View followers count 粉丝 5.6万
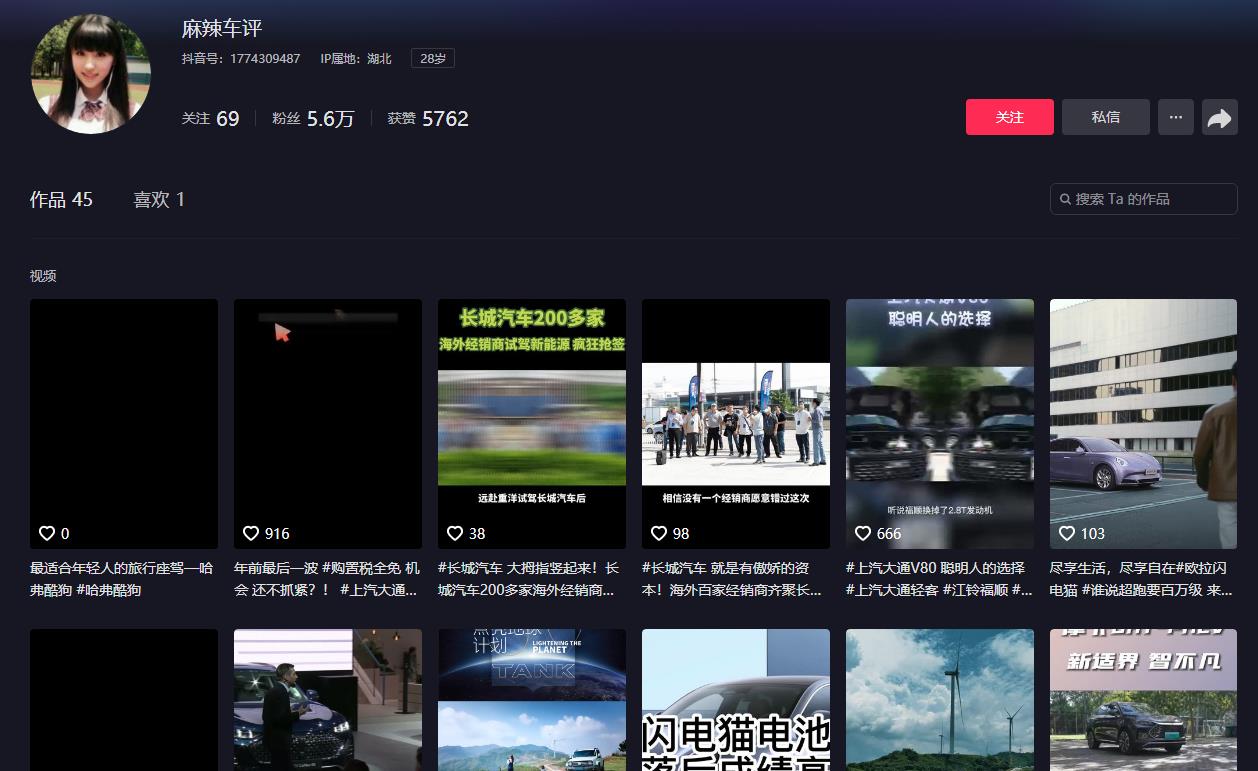This screenshot has width=1258, height=771. coord(313,118)
